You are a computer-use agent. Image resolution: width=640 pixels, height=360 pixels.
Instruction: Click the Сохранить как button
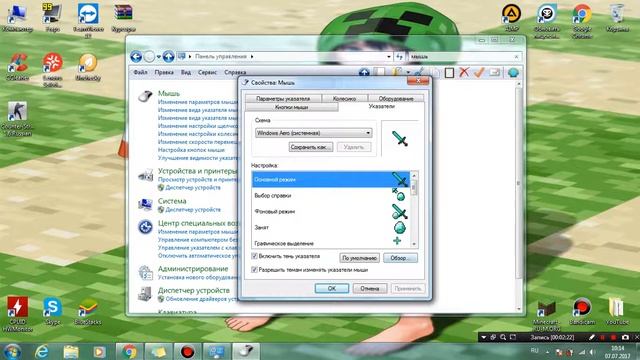[x=311, y=147]
